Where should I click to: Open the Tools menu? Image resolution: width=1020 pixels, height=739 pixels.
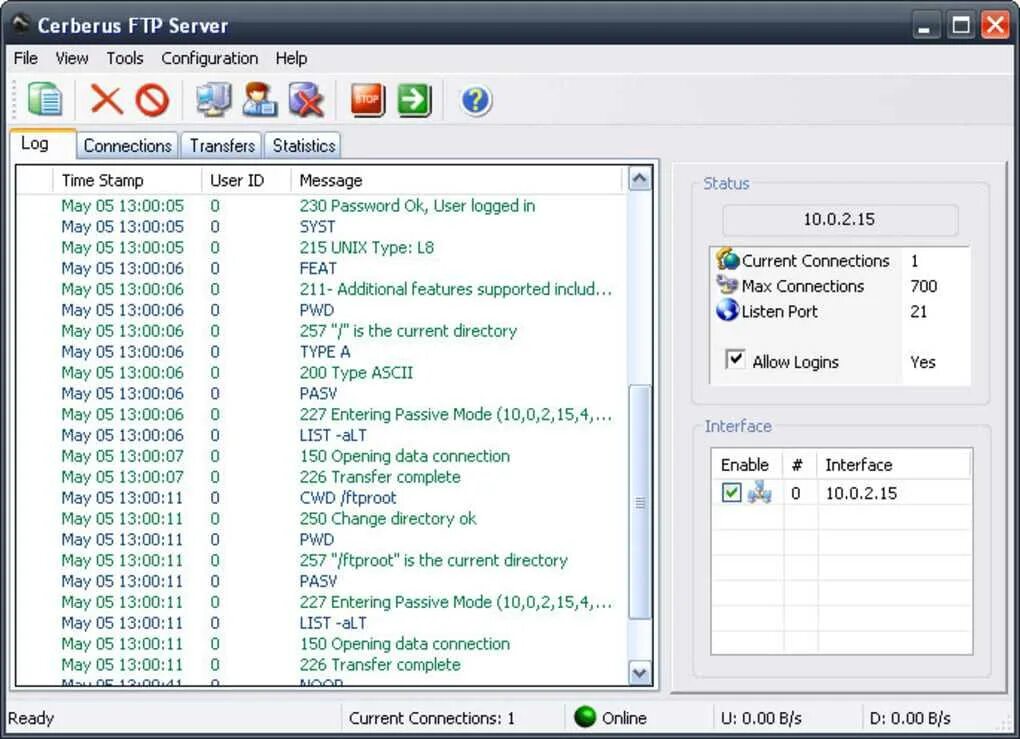[x=125, y=59]
